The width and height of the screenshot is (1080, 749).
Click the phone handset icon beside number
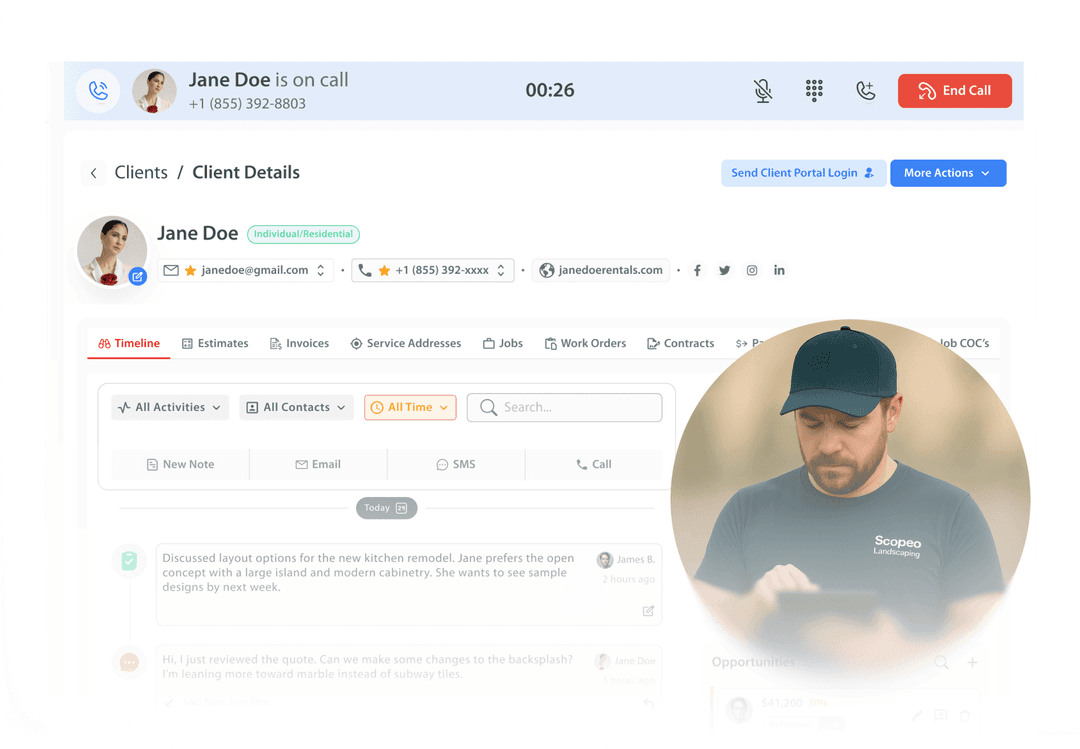[365, 270]
